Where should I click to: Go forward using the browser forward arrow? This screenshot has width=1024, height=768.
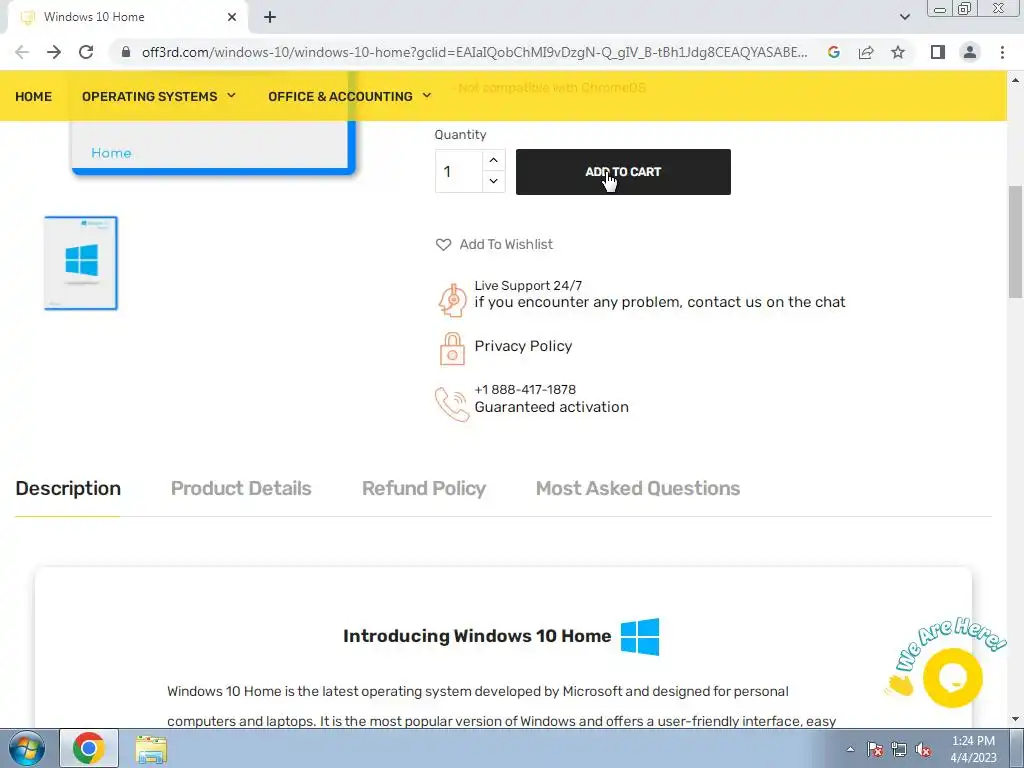(x=54, y=52)
